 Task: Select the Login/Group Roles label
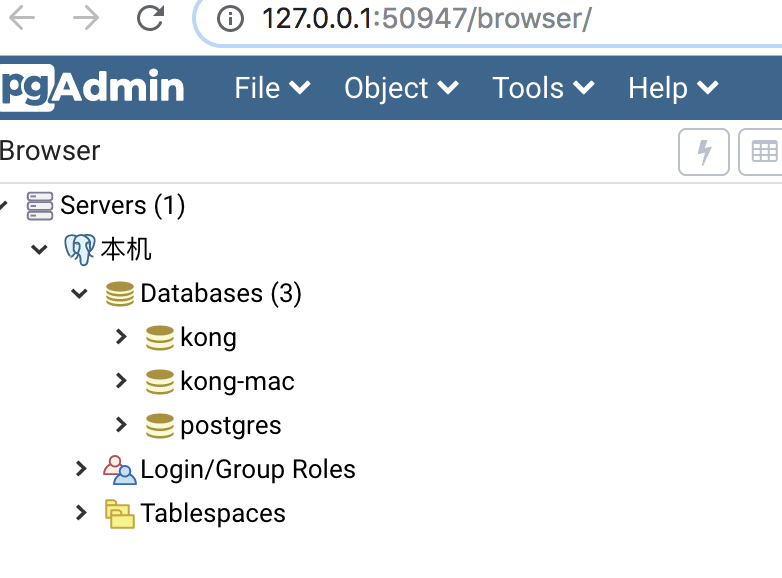(248, 469)
